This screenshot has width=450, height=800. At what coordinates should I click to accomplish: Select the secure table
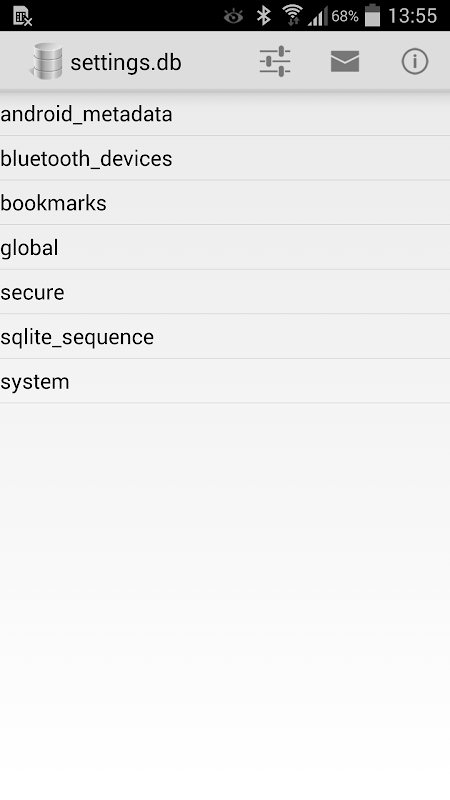pos(225,292)
